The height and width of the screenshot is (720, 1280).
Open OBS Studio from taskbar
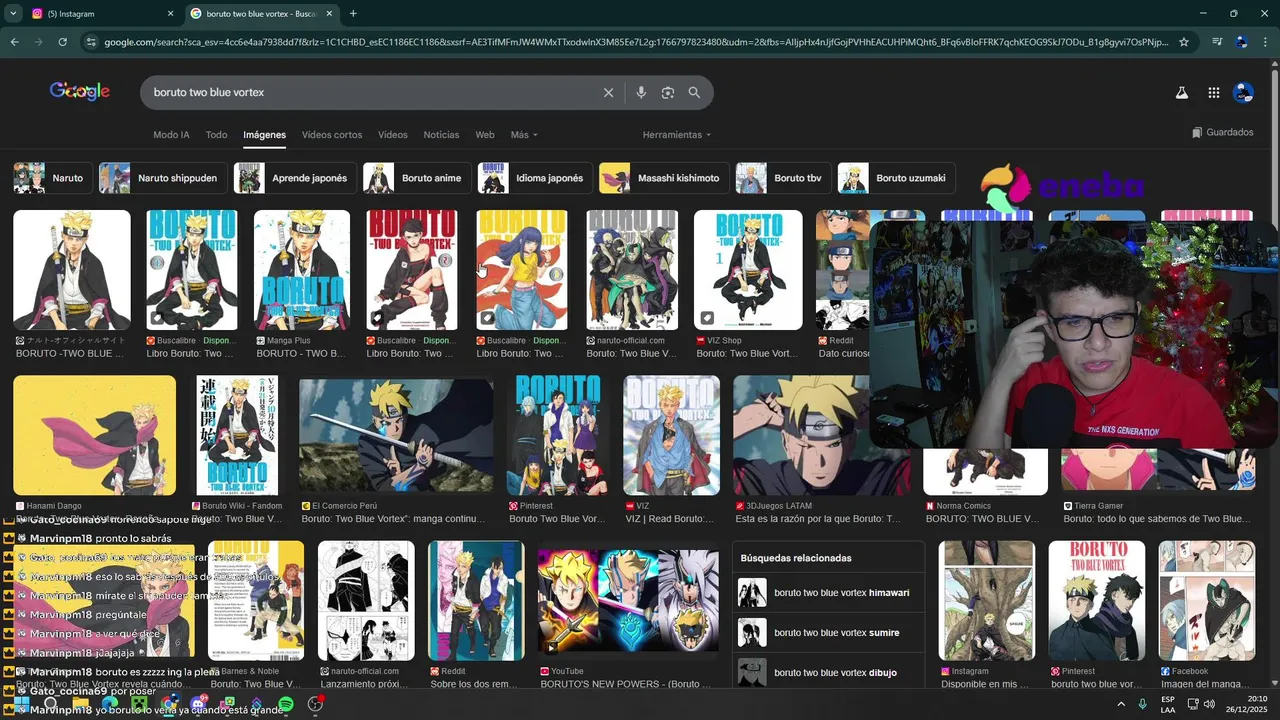[315, 704]
